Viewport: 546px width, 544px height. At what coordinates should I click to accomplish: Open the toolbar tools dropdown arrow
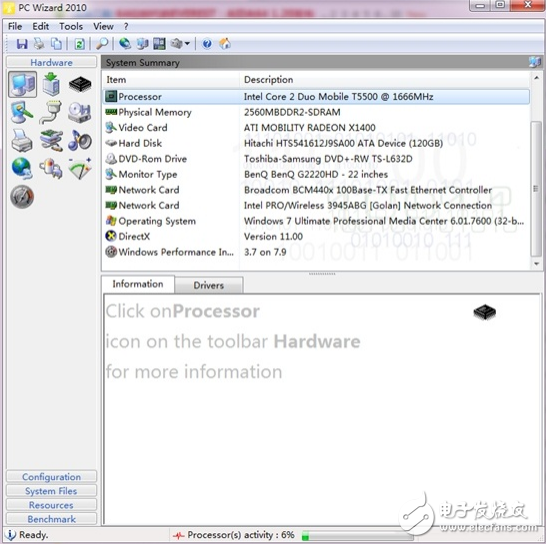tap(187, 44)
